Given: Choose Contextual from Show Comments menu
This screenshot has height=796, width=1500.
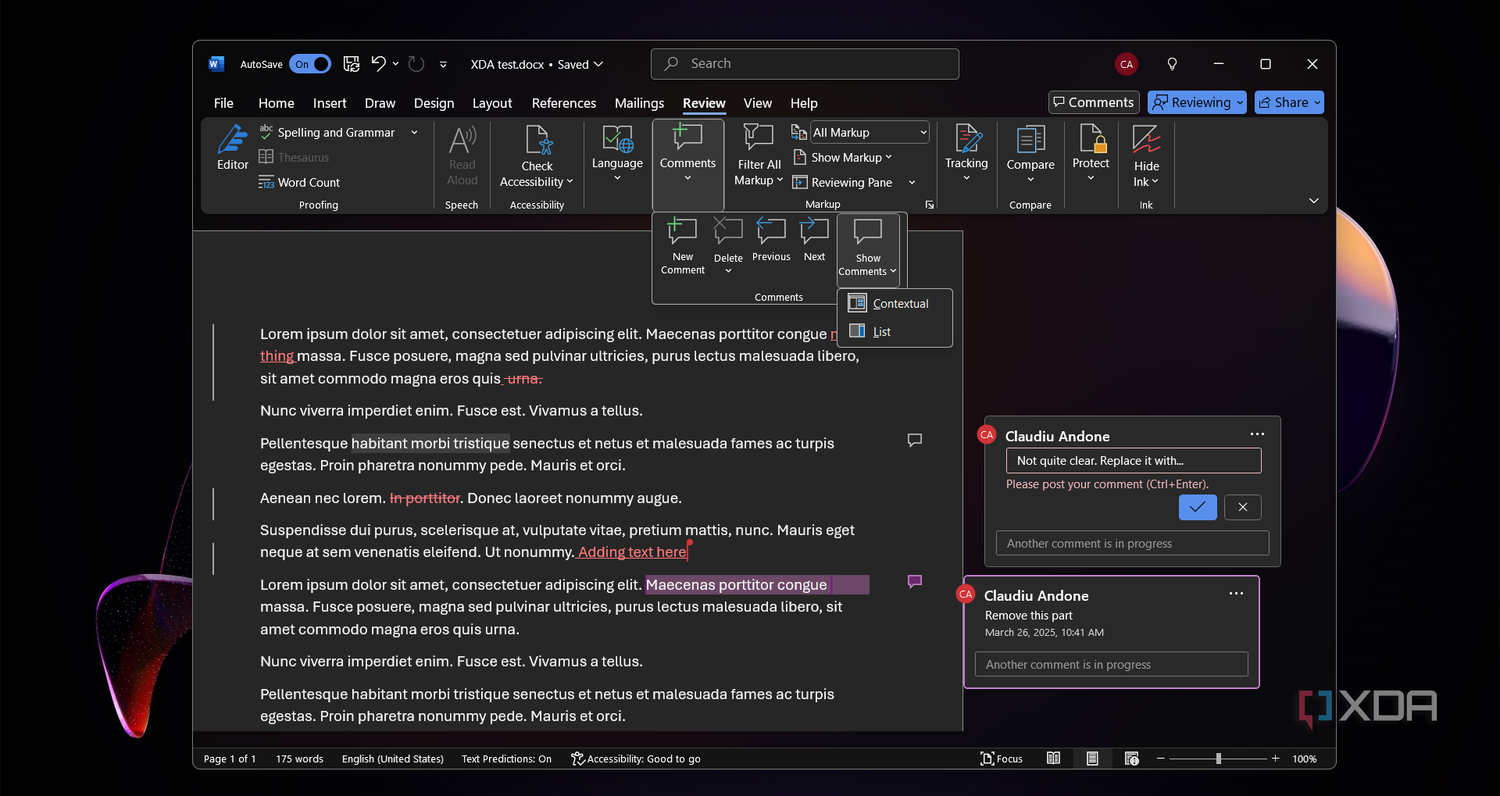Looking at the screenshot, I should click(x=895, y=304).
